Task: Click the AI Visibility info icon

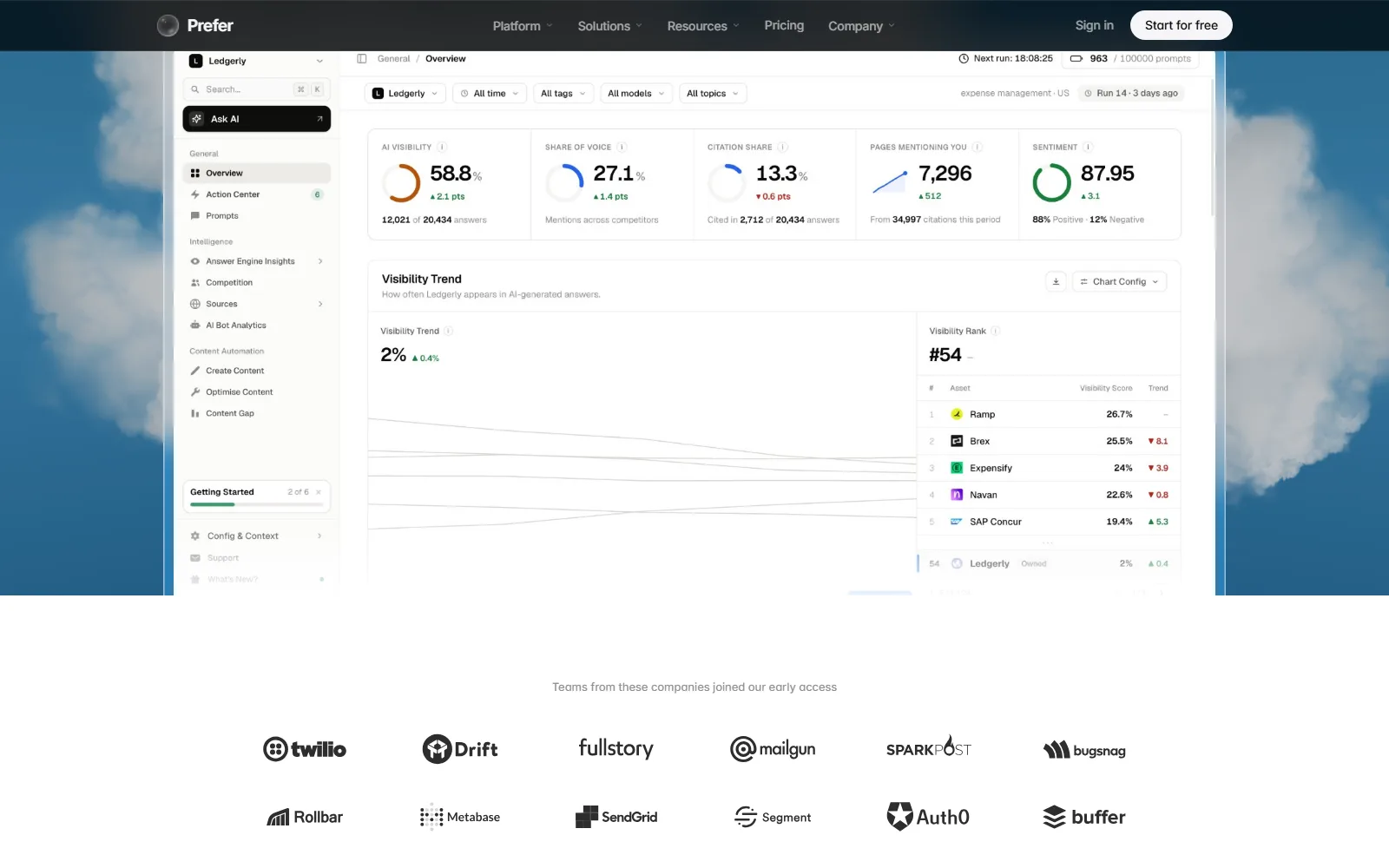Action: click(442, 147)
